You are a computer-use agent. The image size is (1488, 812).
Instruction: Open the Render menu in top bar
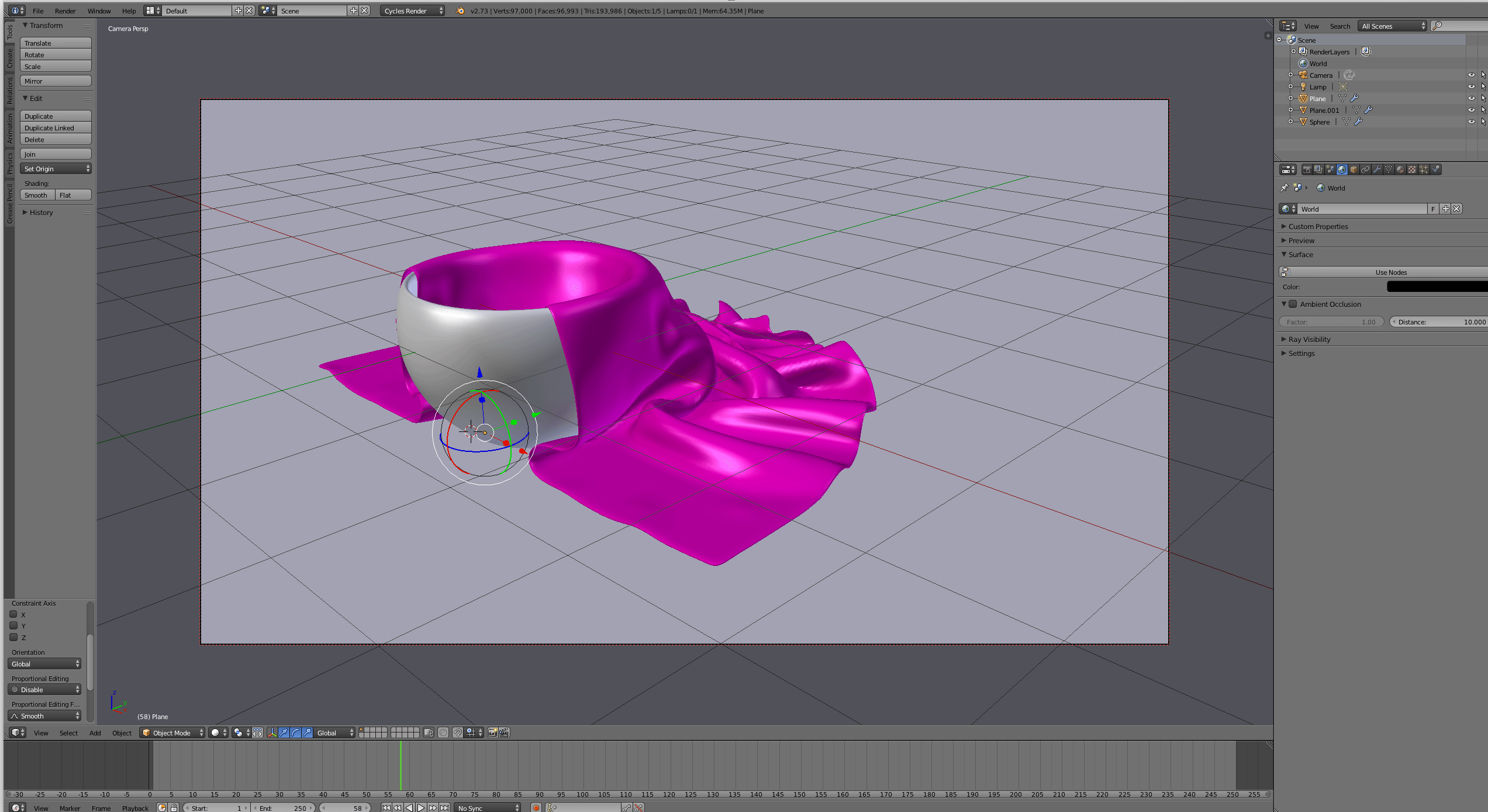[x=65, y=11]
